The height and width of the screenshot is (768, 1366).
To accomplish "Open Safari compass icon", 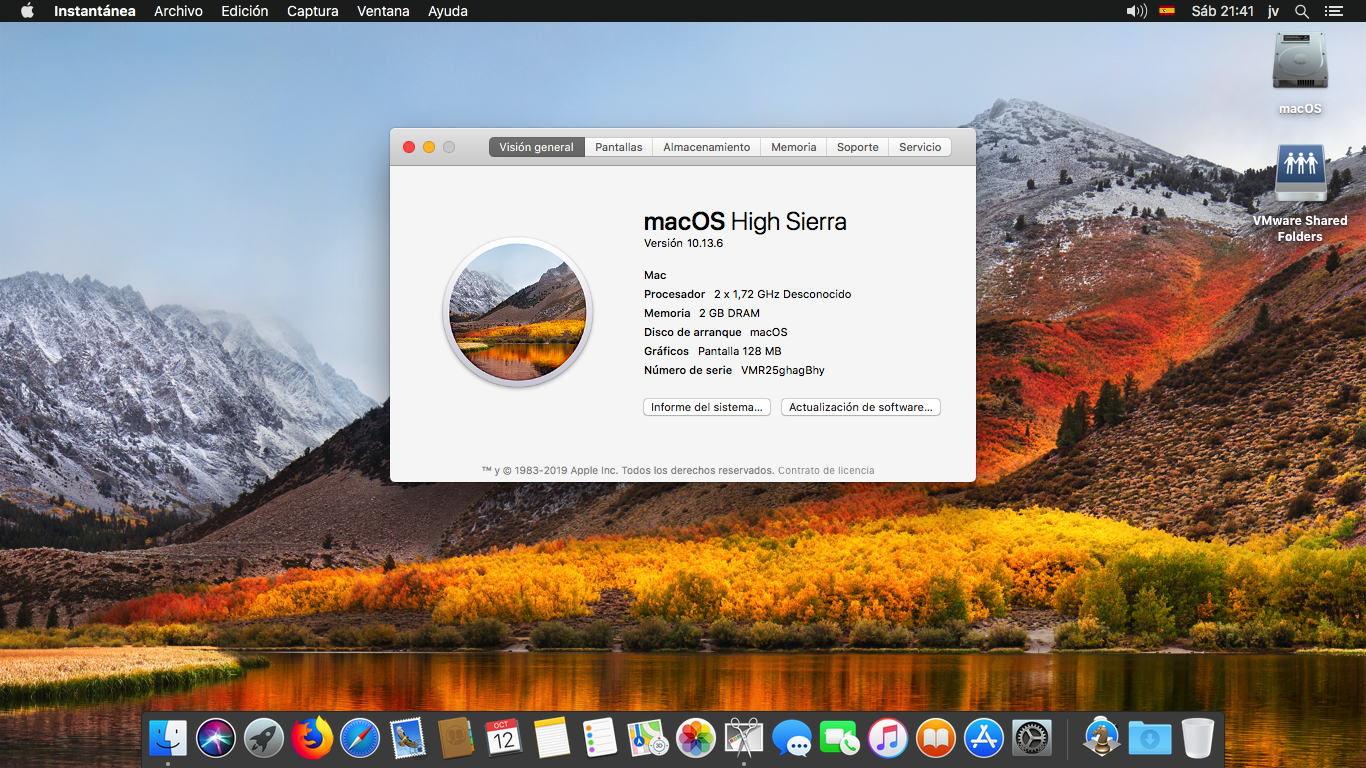I will point(360,739).
